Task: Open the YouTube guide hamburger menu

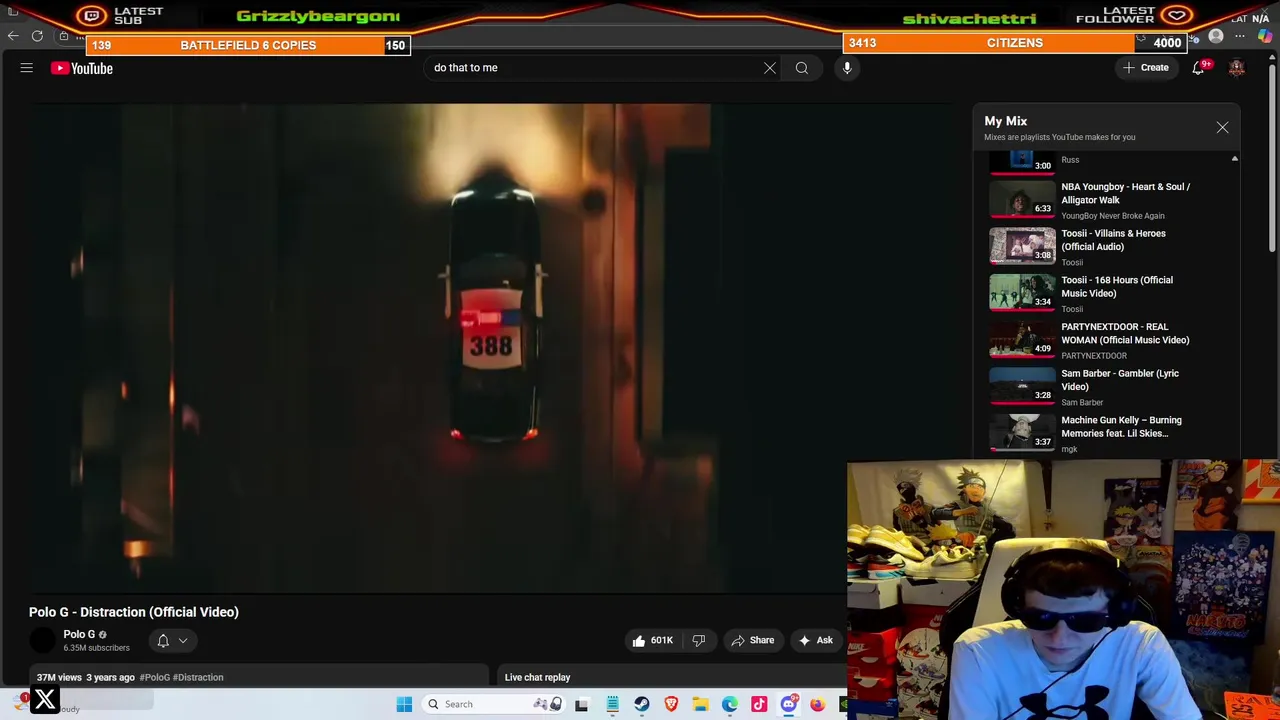Action: click(27, 68)
